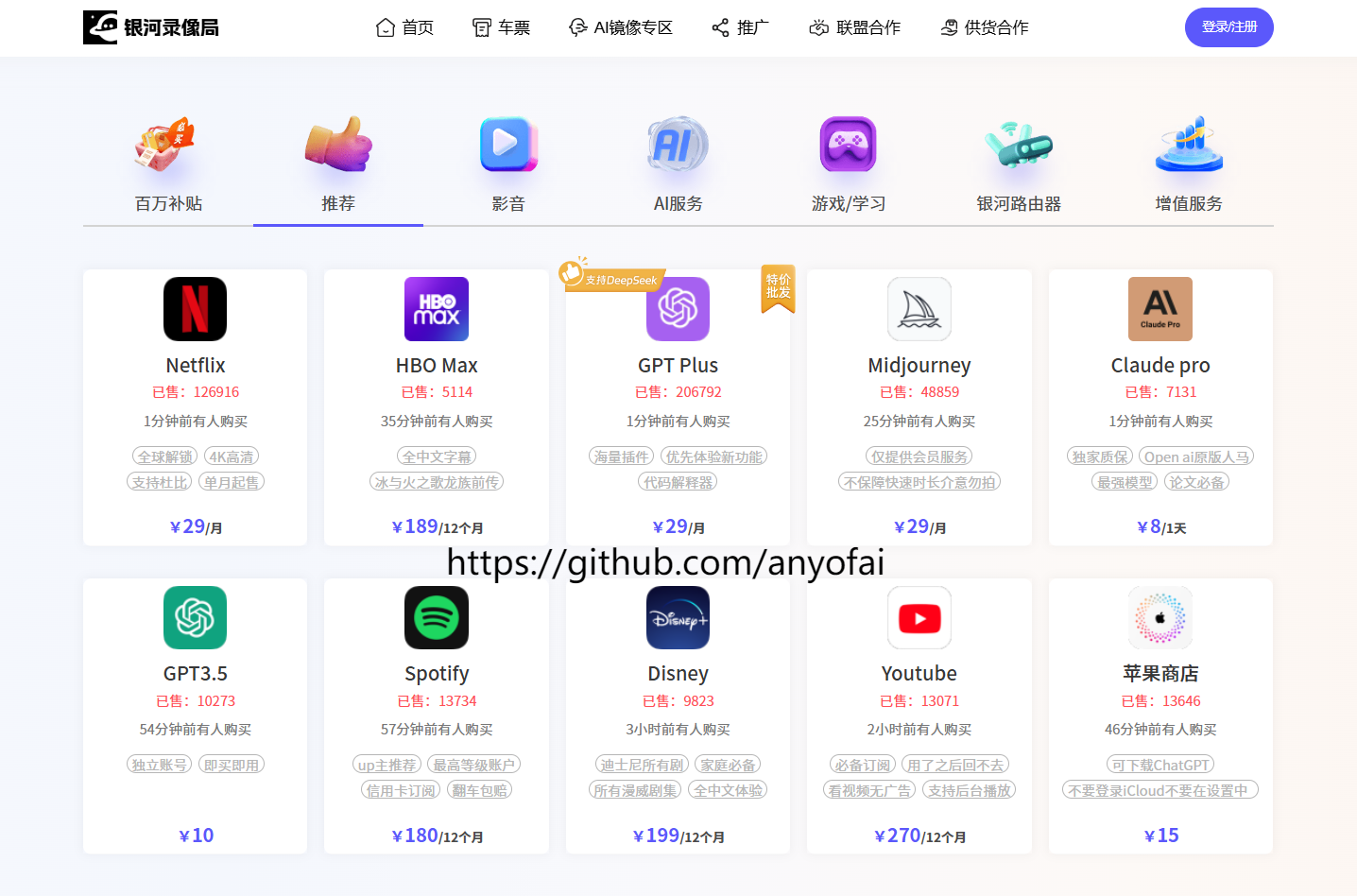This screenshot has width=1357, height=896.
Task: Switch to the 游戏/学习 tab label
Action: click(x=849, y=203)
